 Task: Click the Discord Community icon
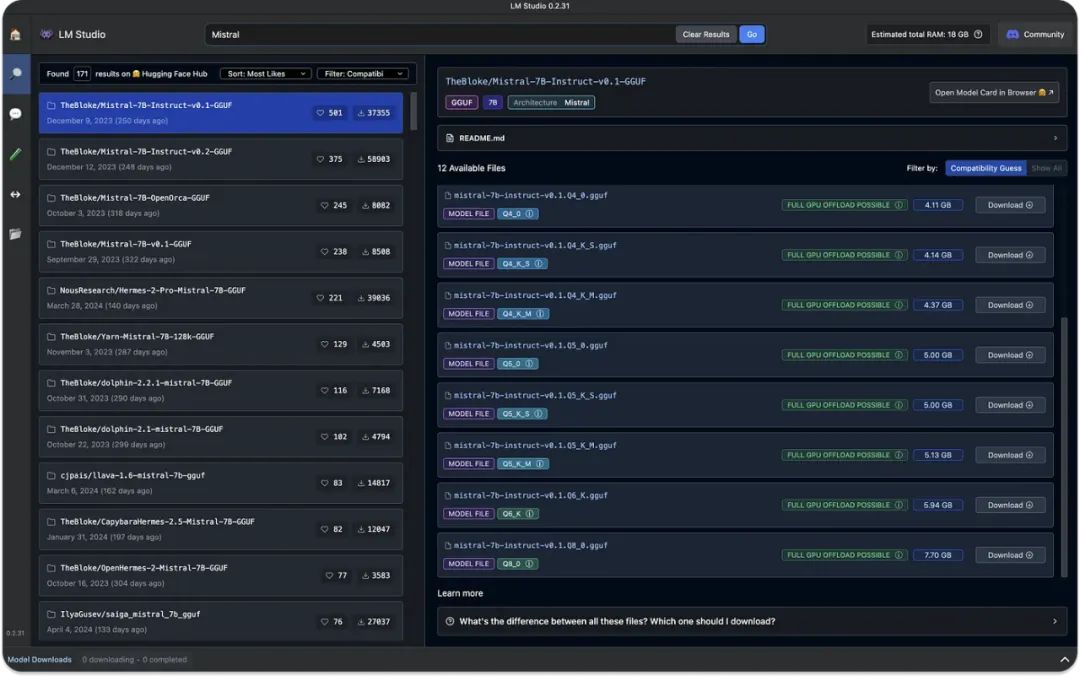[x=1012, y=34]
